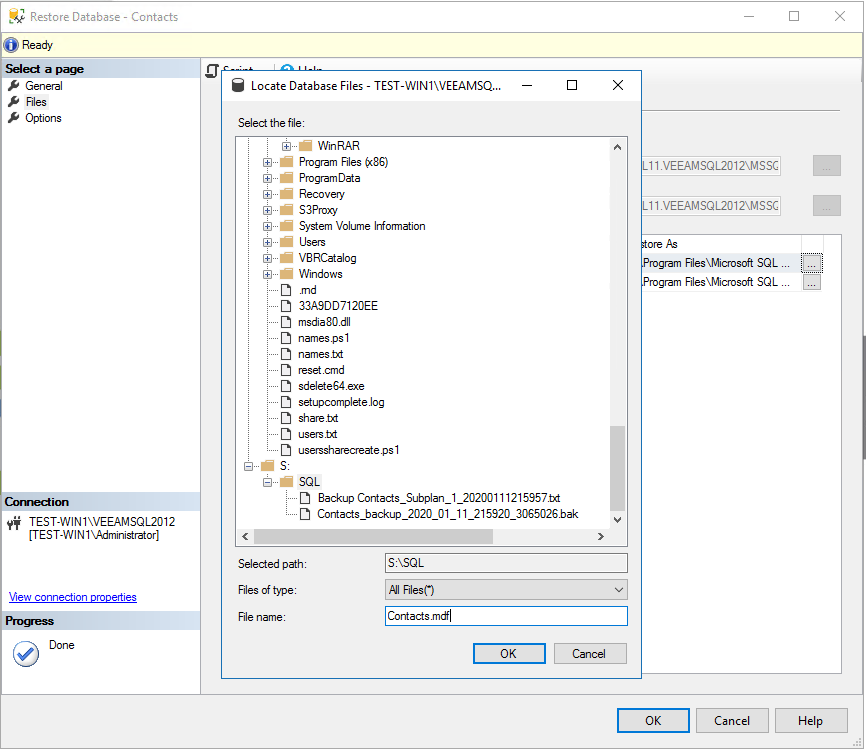Viewport: 866px width, 751px height.
Task: Select the share.txt file
Action: point(318,419)
